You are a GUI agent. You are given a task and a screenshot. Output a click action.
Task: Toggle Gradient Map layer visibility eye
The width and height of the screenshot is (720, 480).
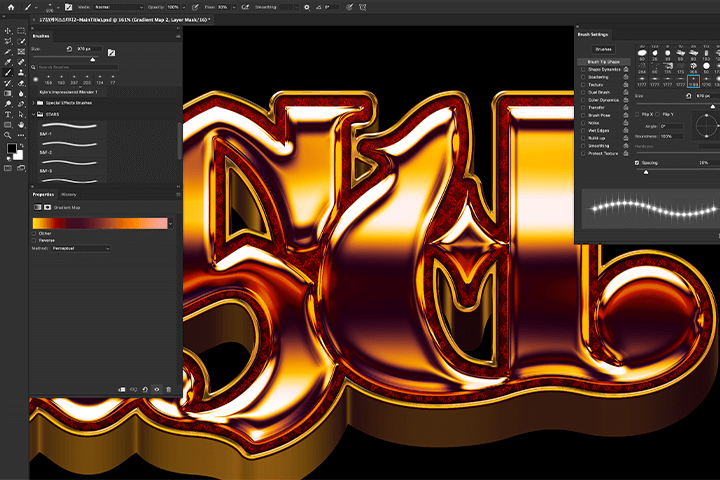click(157, 390)
